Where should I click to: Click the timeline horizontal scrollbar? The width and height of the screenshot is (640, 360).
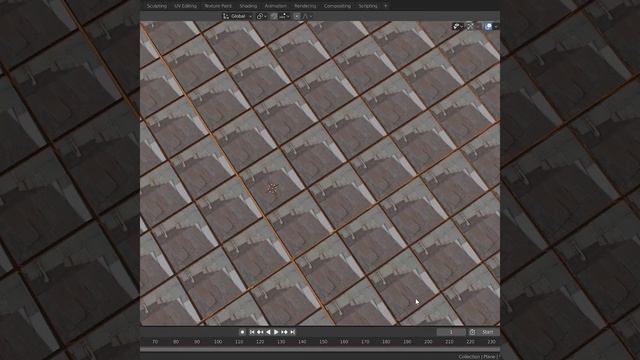(x=320, y=349)
